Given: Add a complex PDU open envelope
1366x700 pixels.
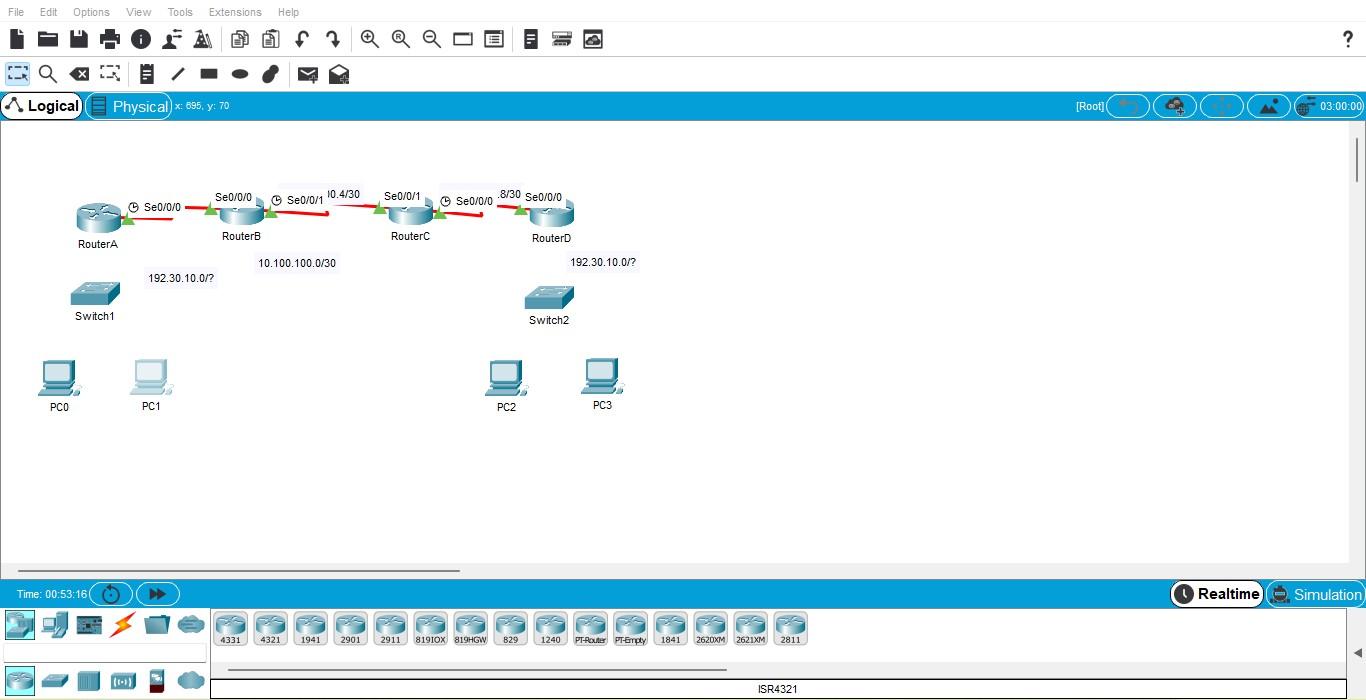Looking at the screenshot, I should [x=339, y=74].
